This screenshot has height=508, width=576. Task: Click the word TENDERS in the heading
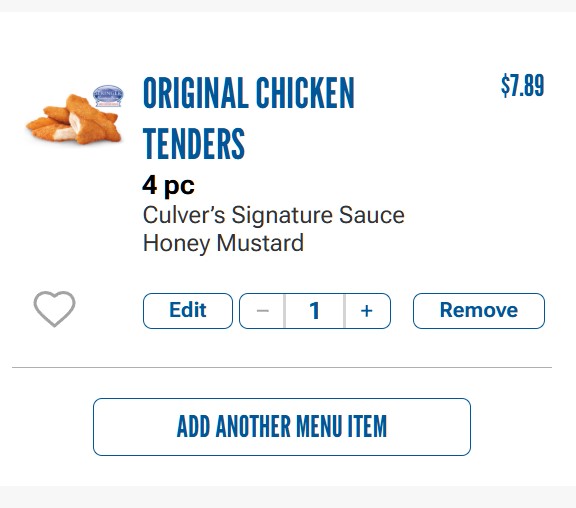[x=194, y=144]
